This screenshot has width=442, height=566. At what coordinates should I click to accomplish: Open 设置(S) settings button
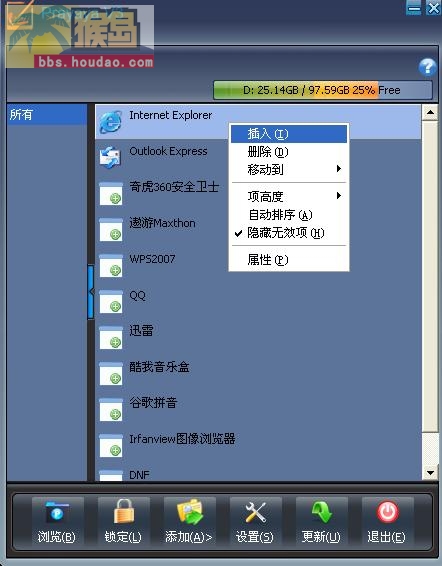pos(255,521)
